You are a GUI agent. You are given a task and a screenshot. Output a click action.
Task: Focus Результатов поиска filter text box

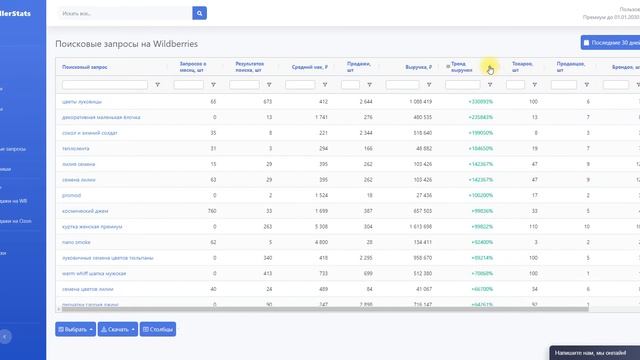coord(244,84)
